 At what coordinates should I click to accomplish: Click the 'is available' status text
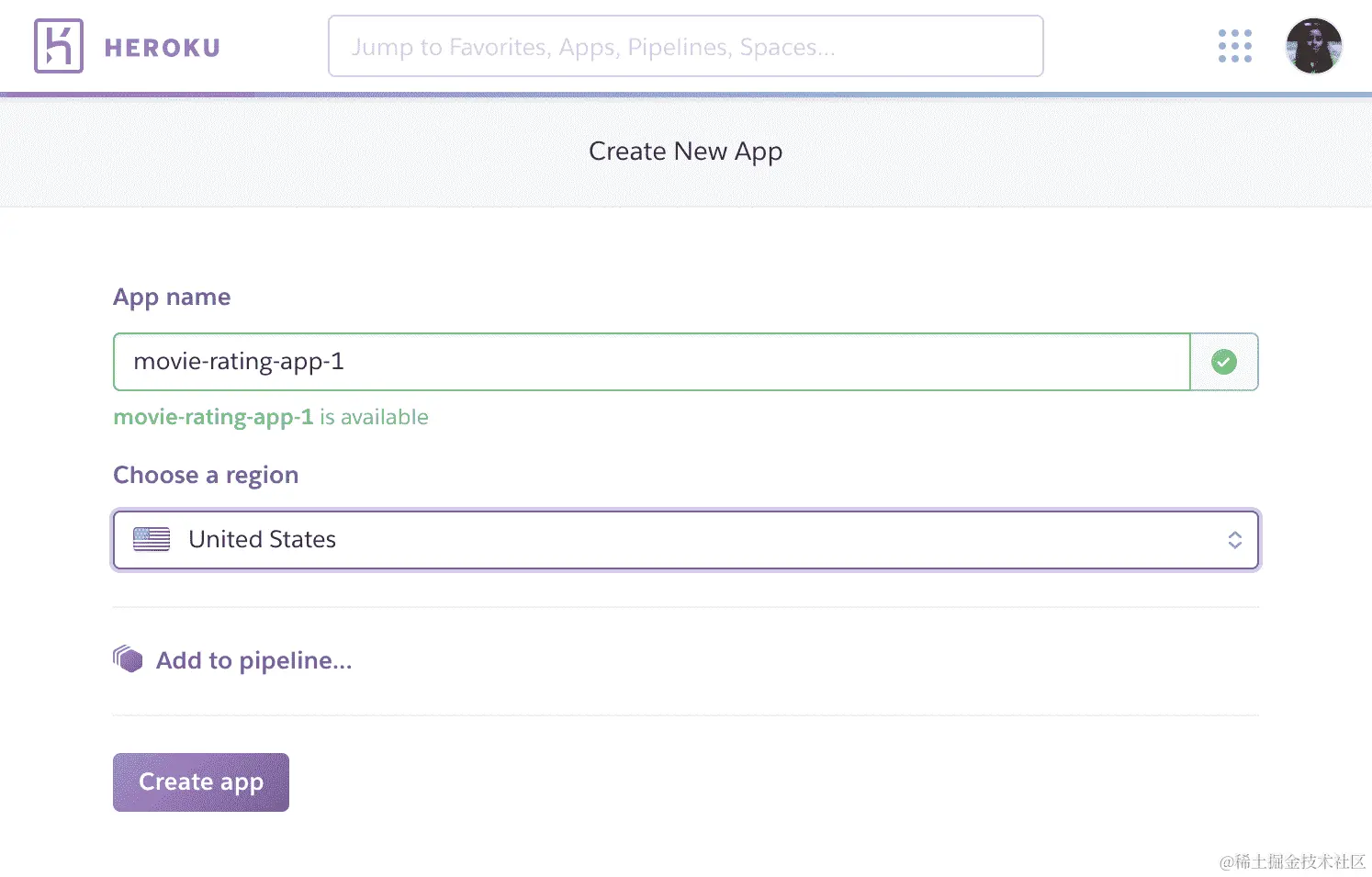374,417
